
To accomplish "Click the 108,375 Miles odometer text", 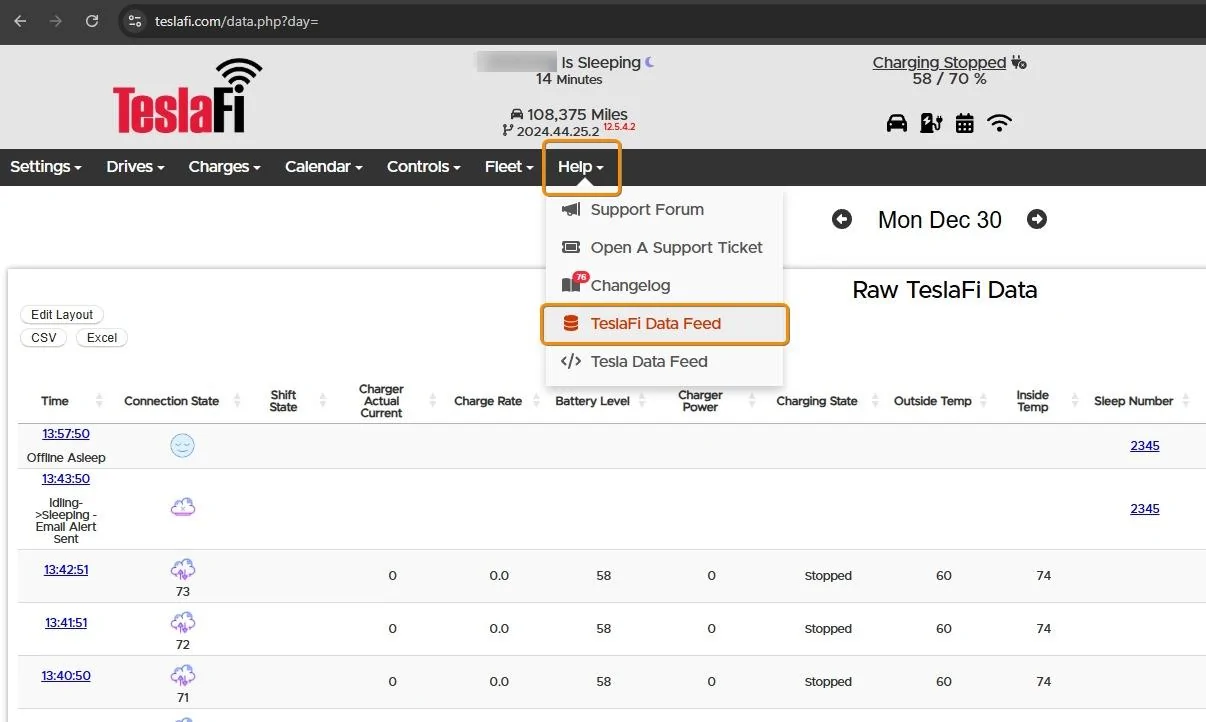I will click(578, 115).
